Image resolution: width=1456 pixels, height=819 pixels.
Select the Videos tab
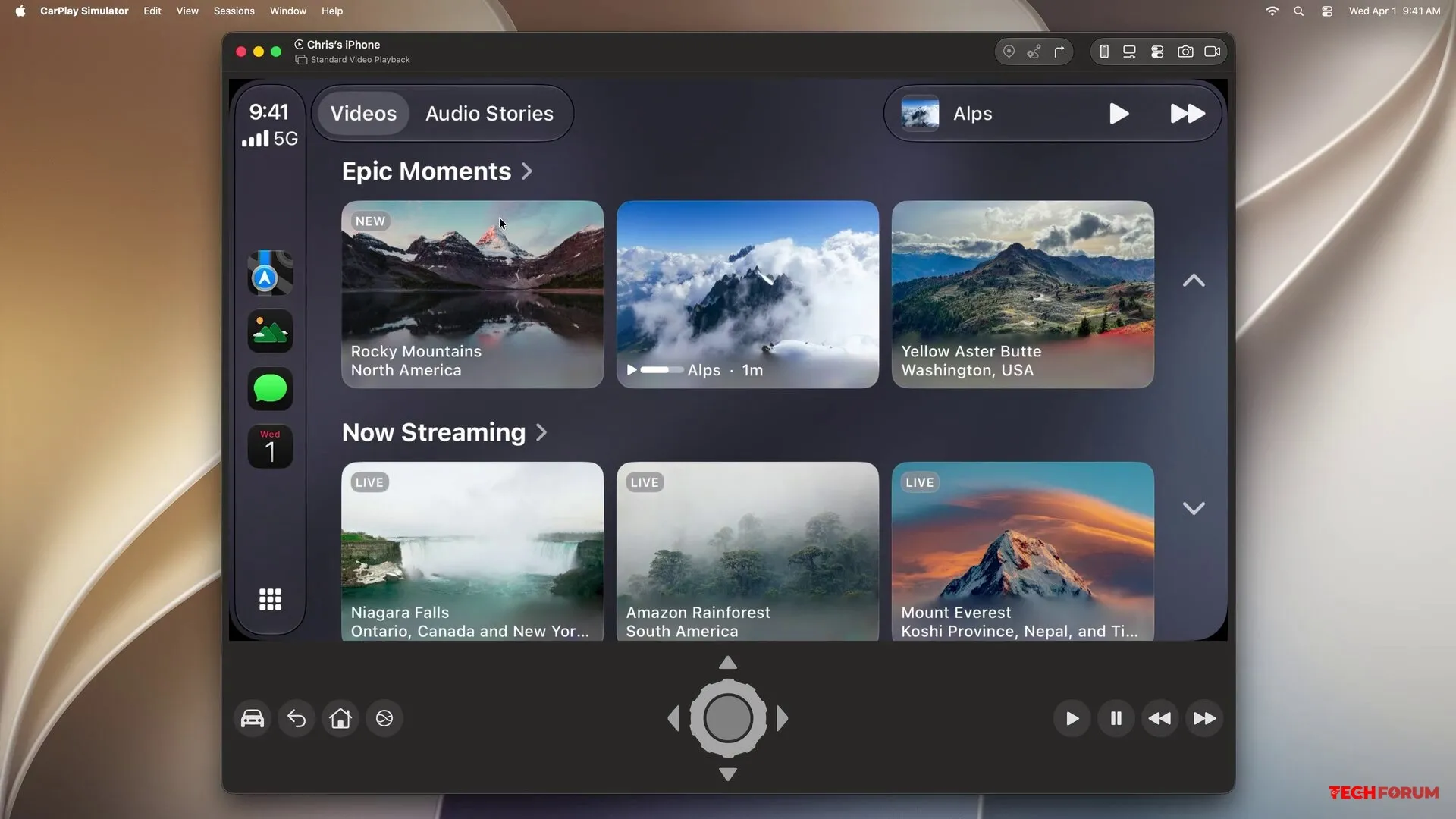pyautogui.click(x=363, y=114)
